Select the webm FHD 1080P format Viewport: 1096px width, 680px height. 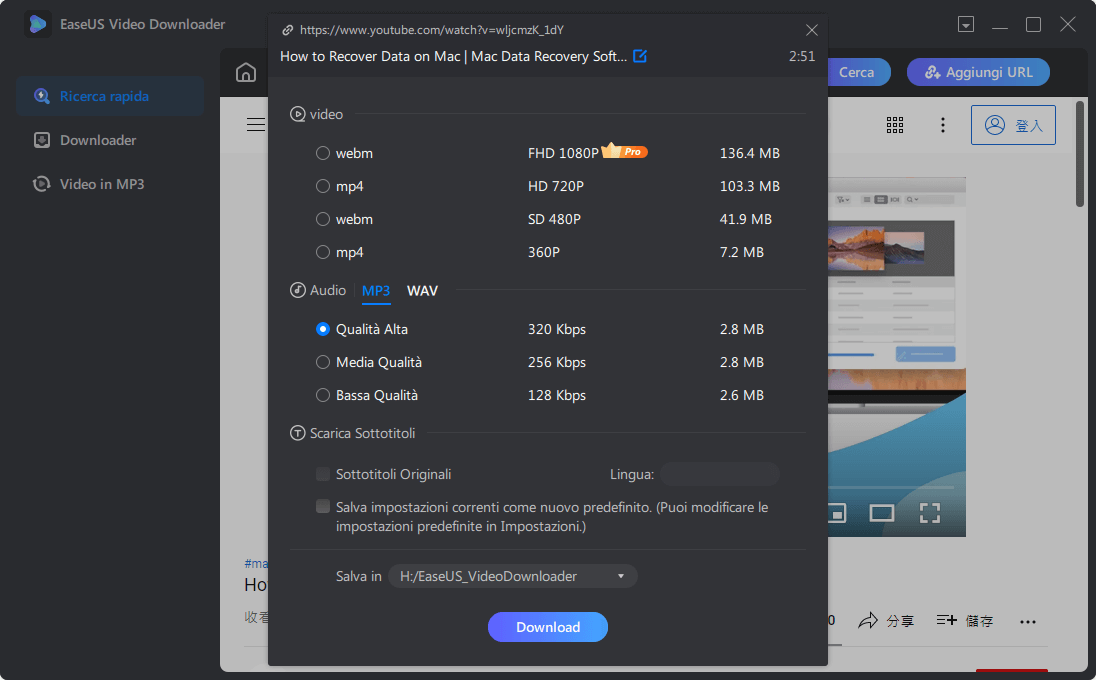click(x=323, y=153)
